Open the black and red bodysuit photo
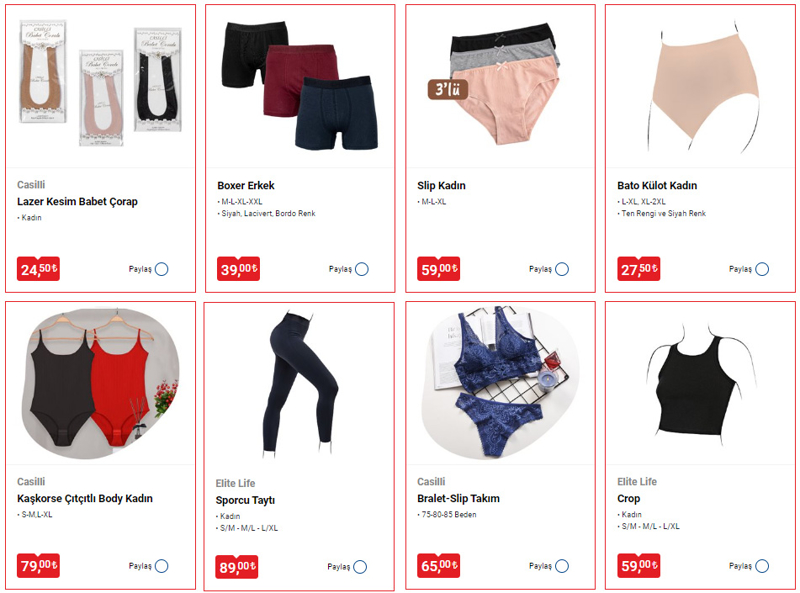The height and width of the screenshot is (593, 800). pyautogui.click(x=100, y=383)
